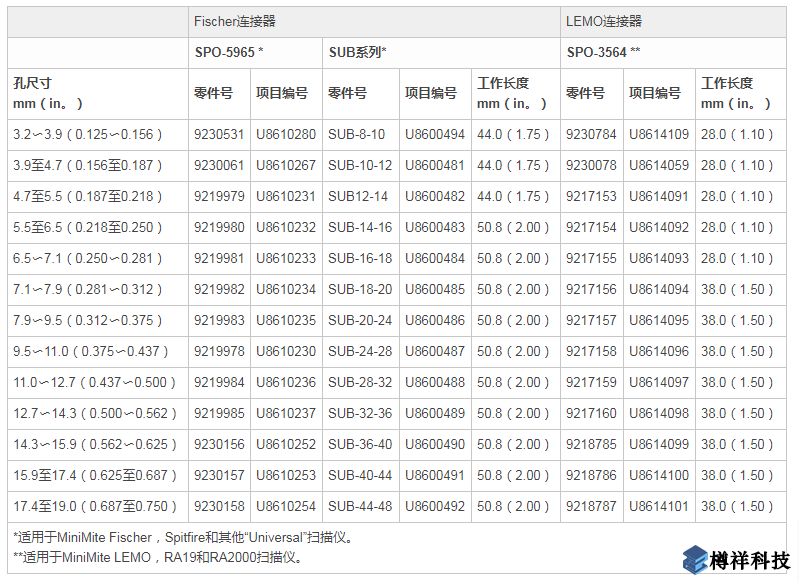Click item number U8610280

(285, 135)
